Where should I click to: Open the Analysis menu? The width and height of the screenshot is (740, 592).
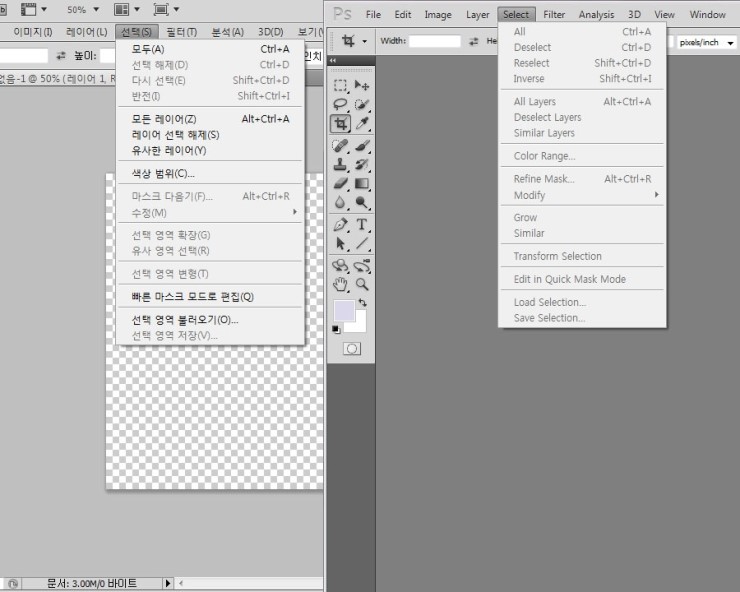596,15
